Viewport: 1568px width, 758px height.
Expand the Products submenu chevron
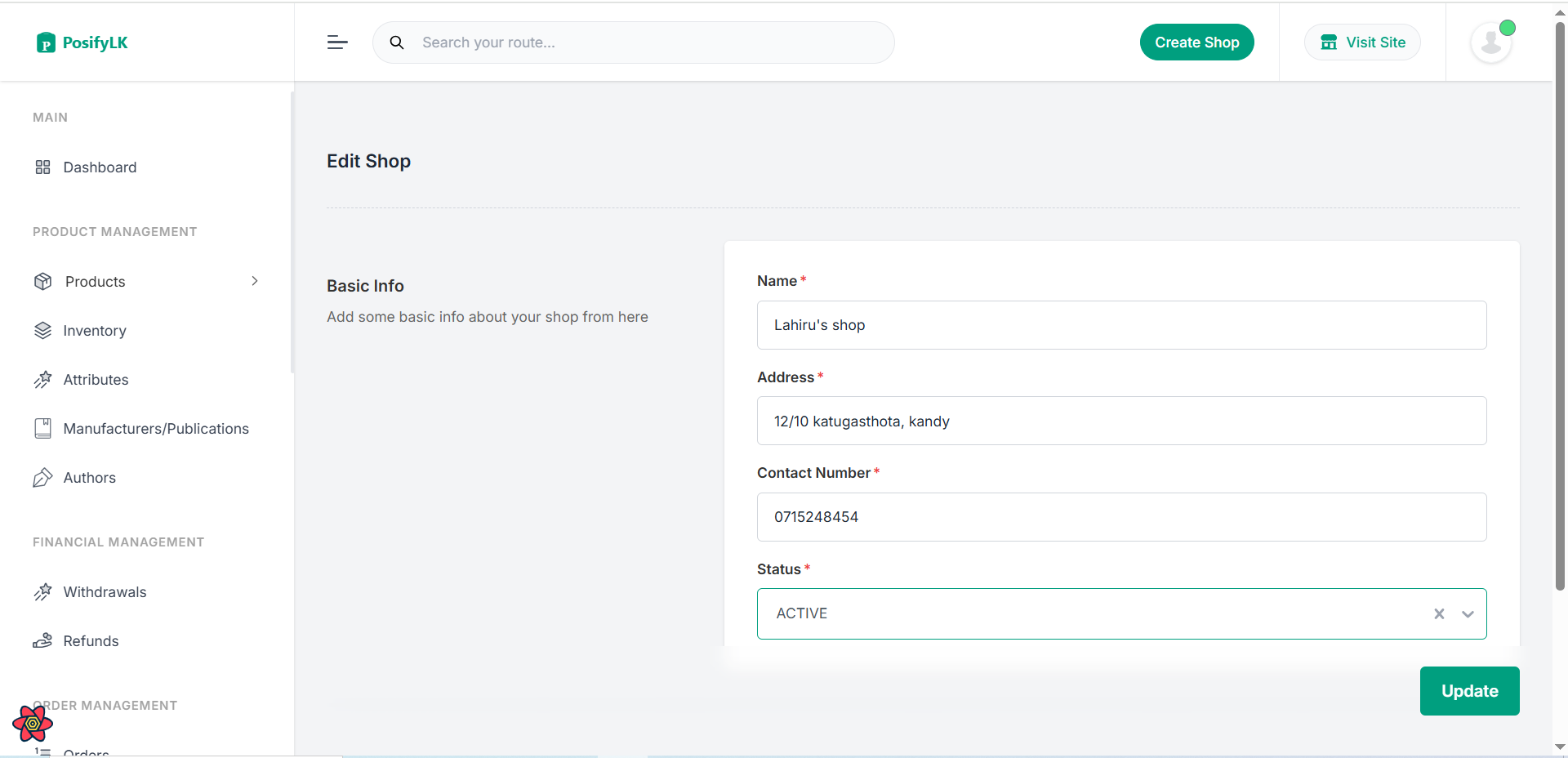pos(255,281)
